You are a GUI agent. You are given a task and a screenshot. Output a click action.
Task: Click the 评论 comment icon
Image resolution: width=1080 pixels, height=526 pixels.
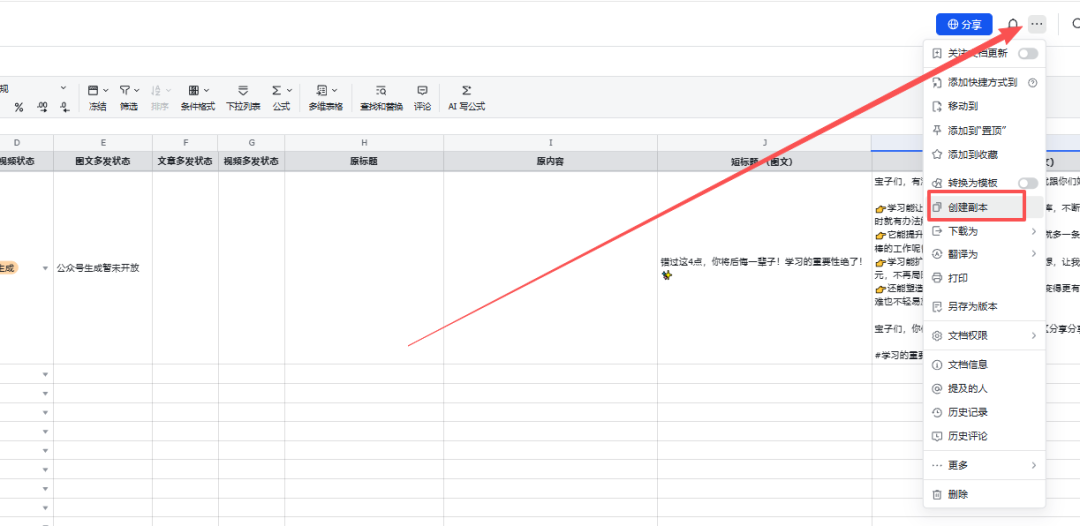click(423, 90)
